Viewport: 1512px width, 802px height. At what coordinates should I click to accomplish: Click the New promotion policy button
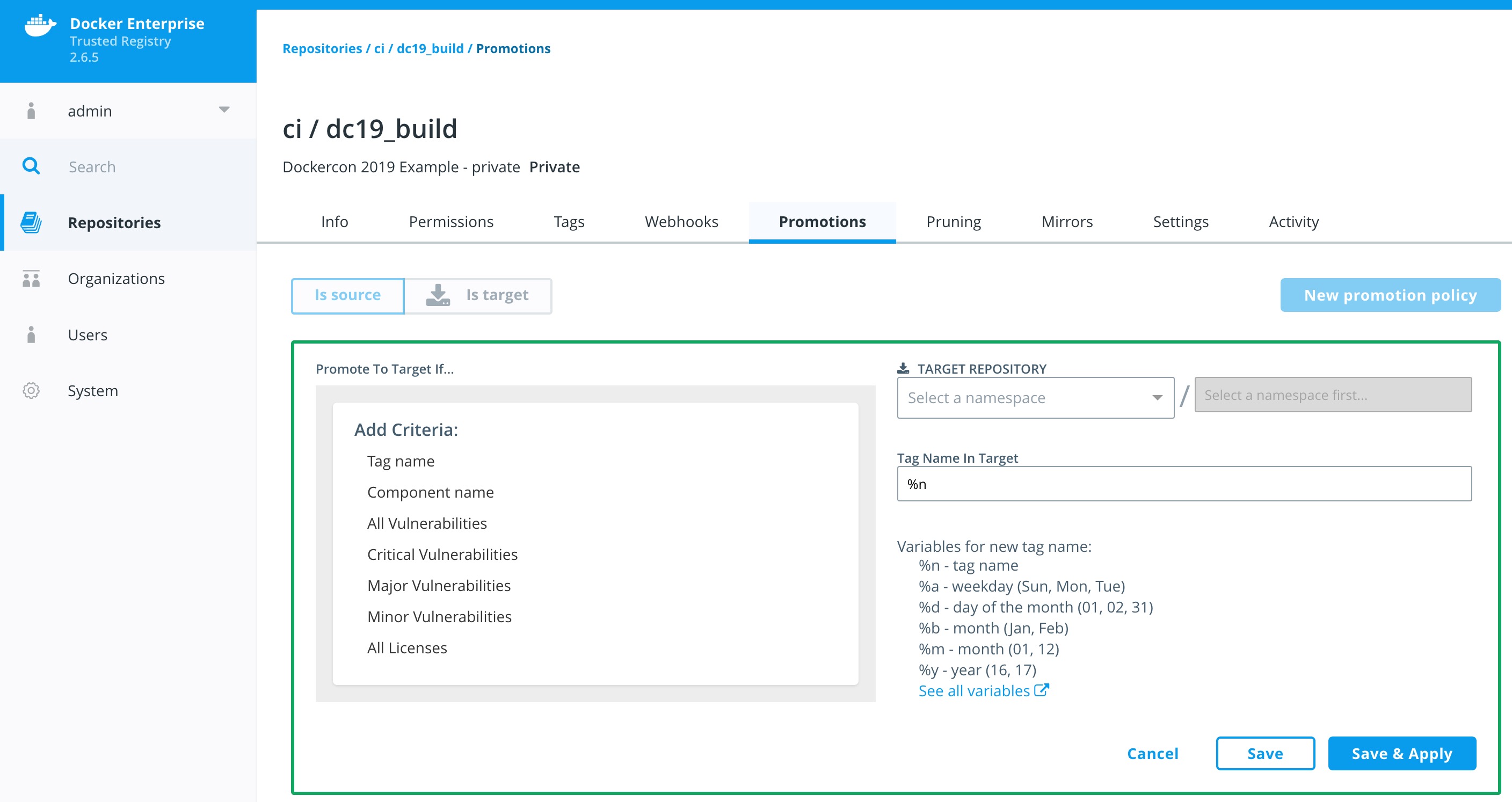tap(1390, 295)
